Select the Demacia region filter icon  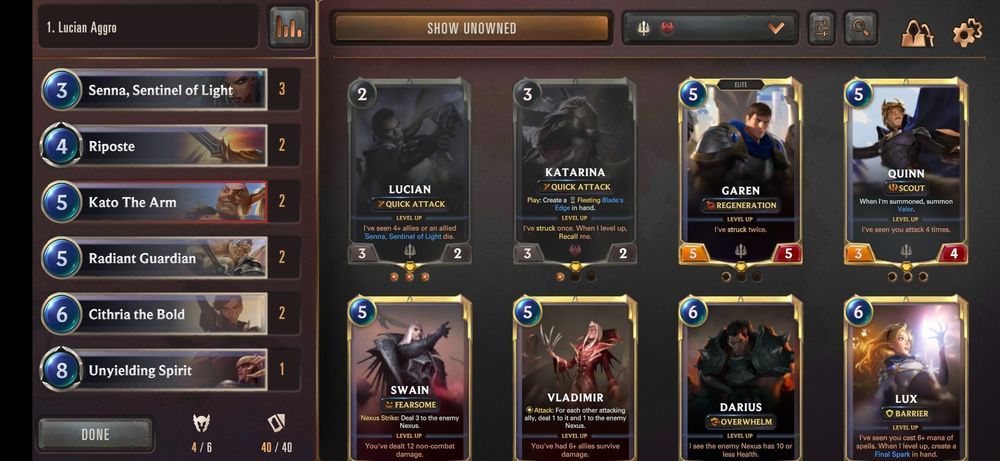click(643, 28)
